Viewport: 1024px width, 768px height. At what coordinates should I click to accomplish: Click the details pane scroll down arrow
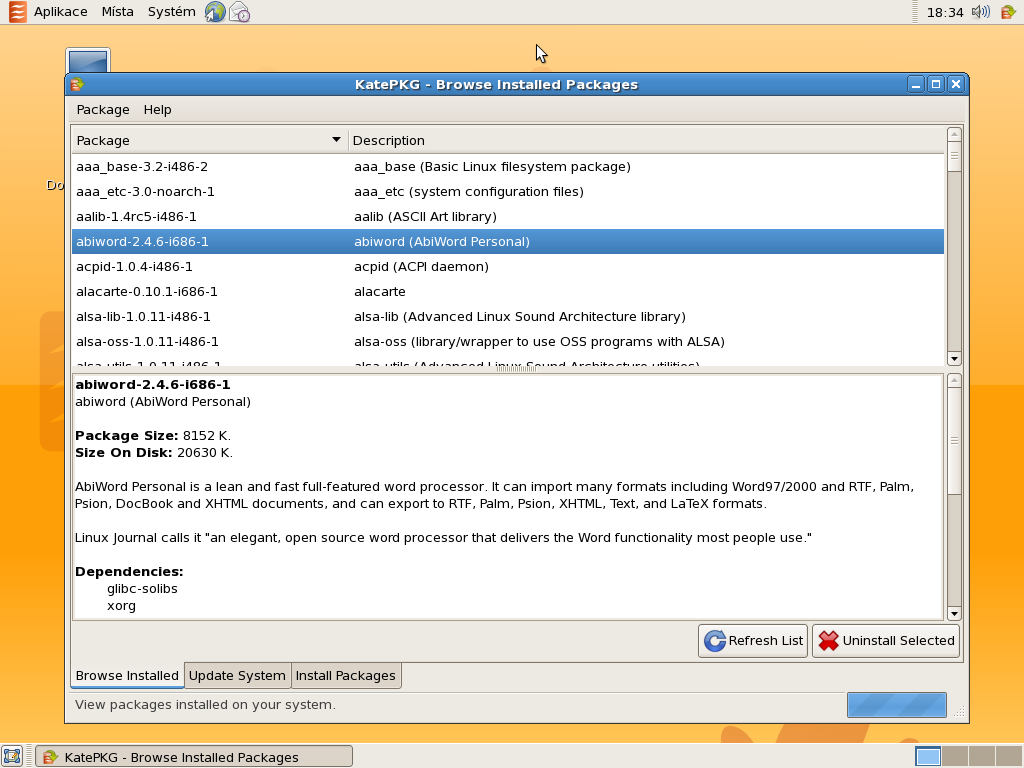click(954, 613)
